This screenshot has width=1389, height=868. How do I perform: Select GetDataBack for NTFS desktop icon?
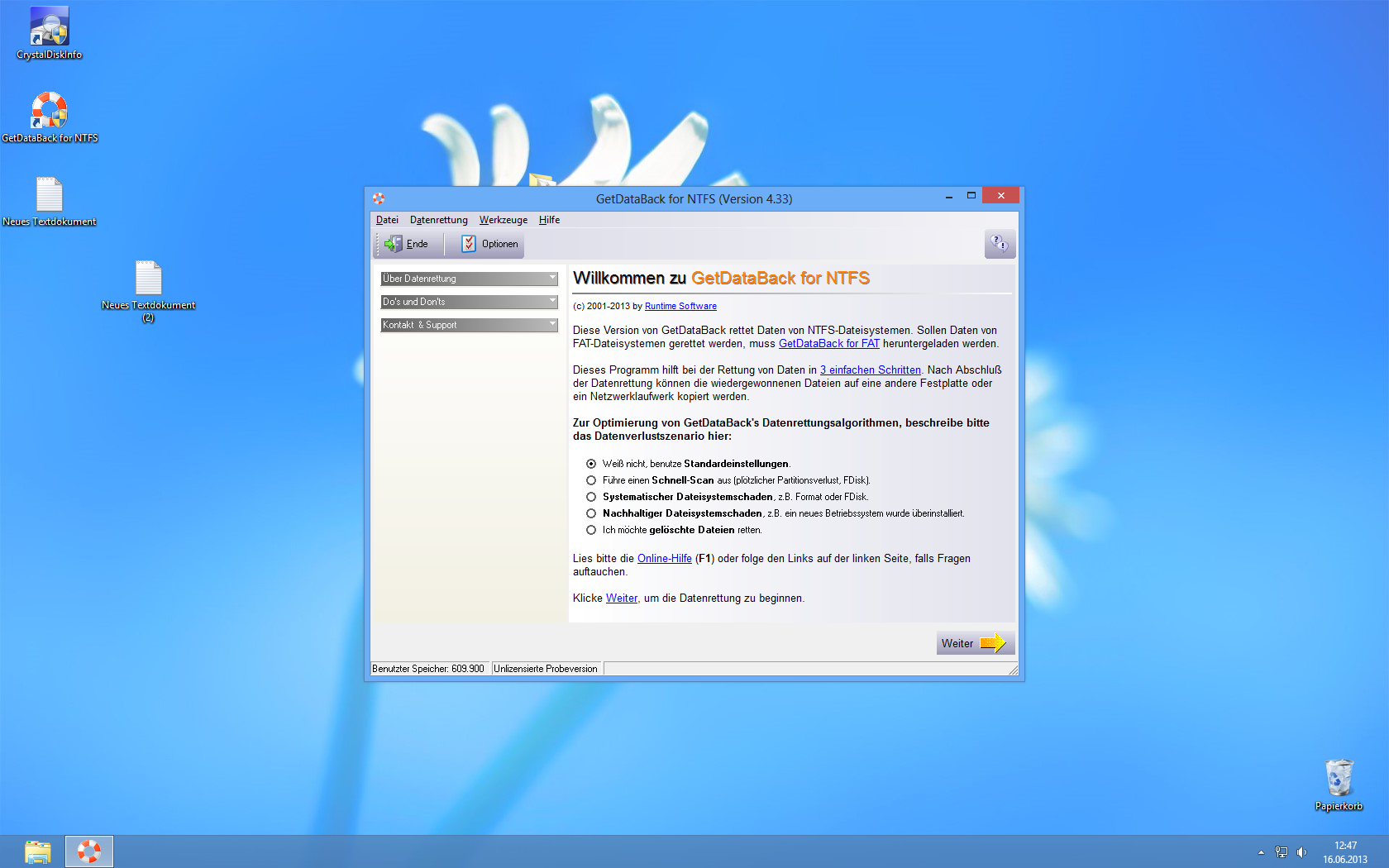[50, 117]
